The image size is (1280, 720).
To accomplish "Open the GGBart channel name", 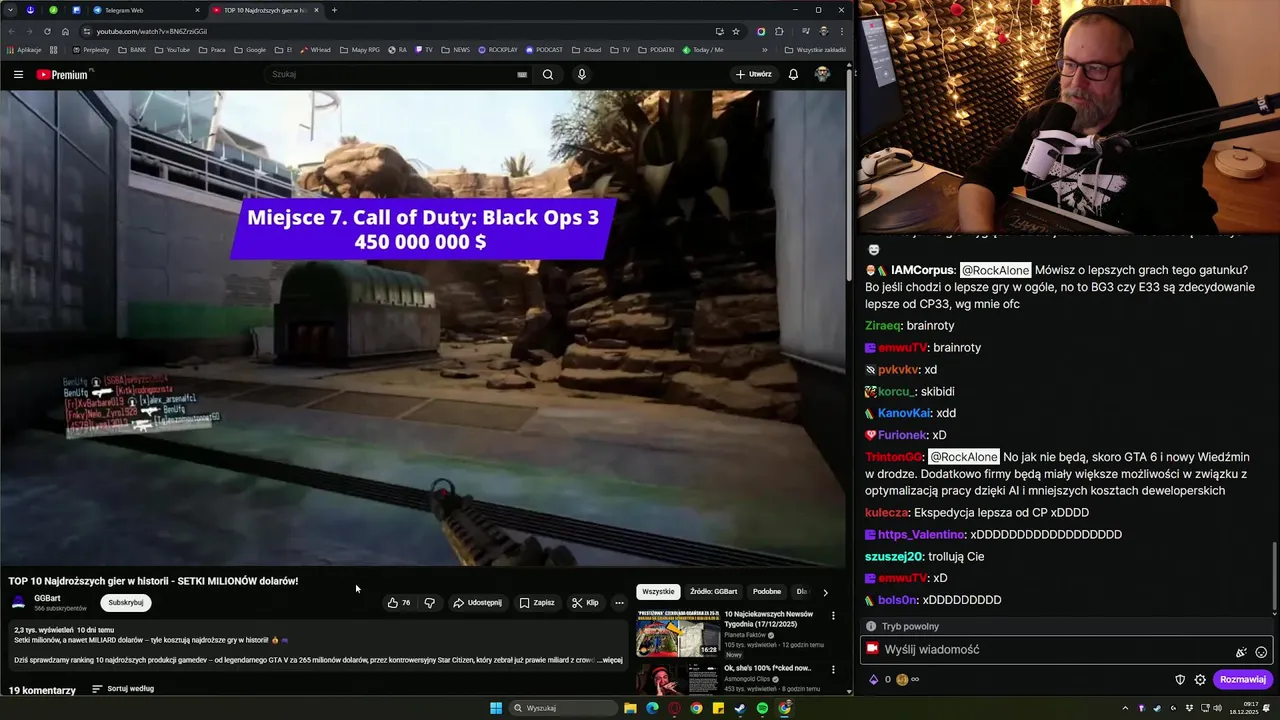I will coord(47,598).
